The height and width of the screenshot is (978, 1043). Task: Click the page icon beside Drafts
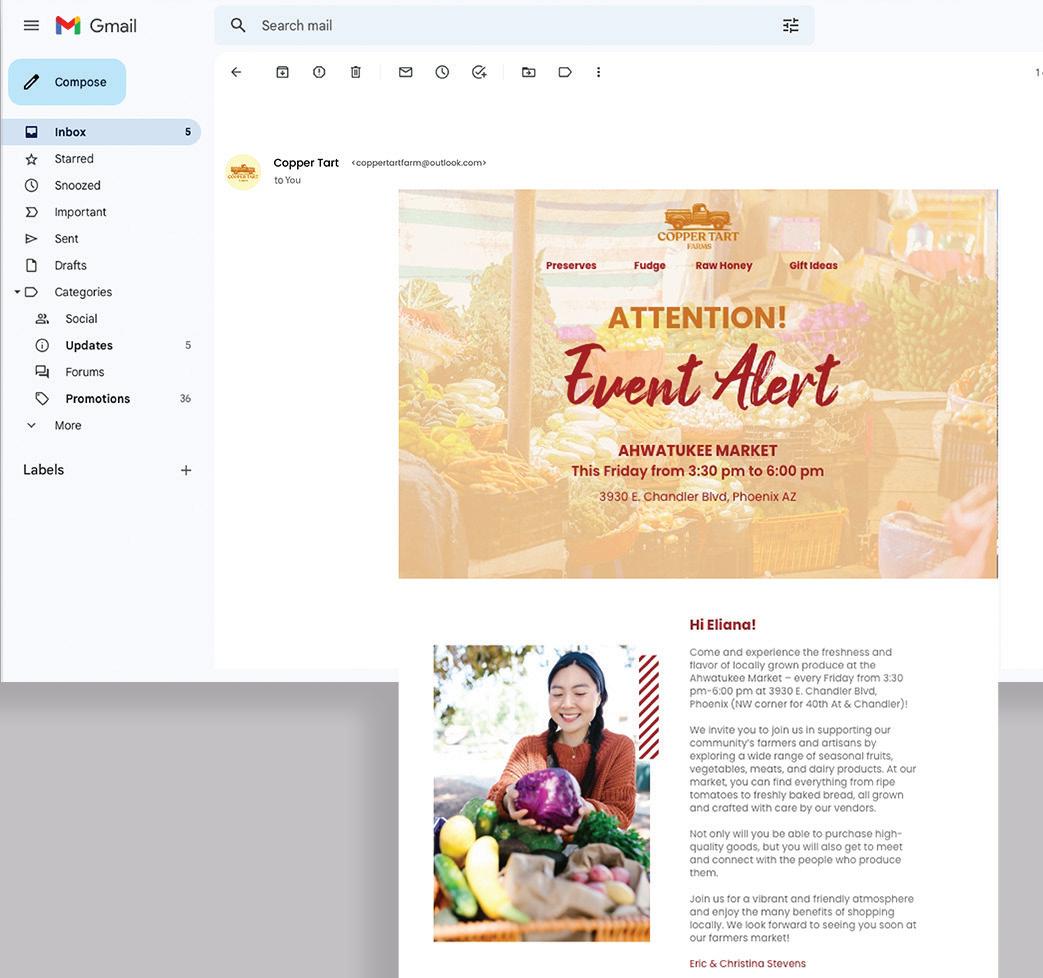tap(31, 265)
